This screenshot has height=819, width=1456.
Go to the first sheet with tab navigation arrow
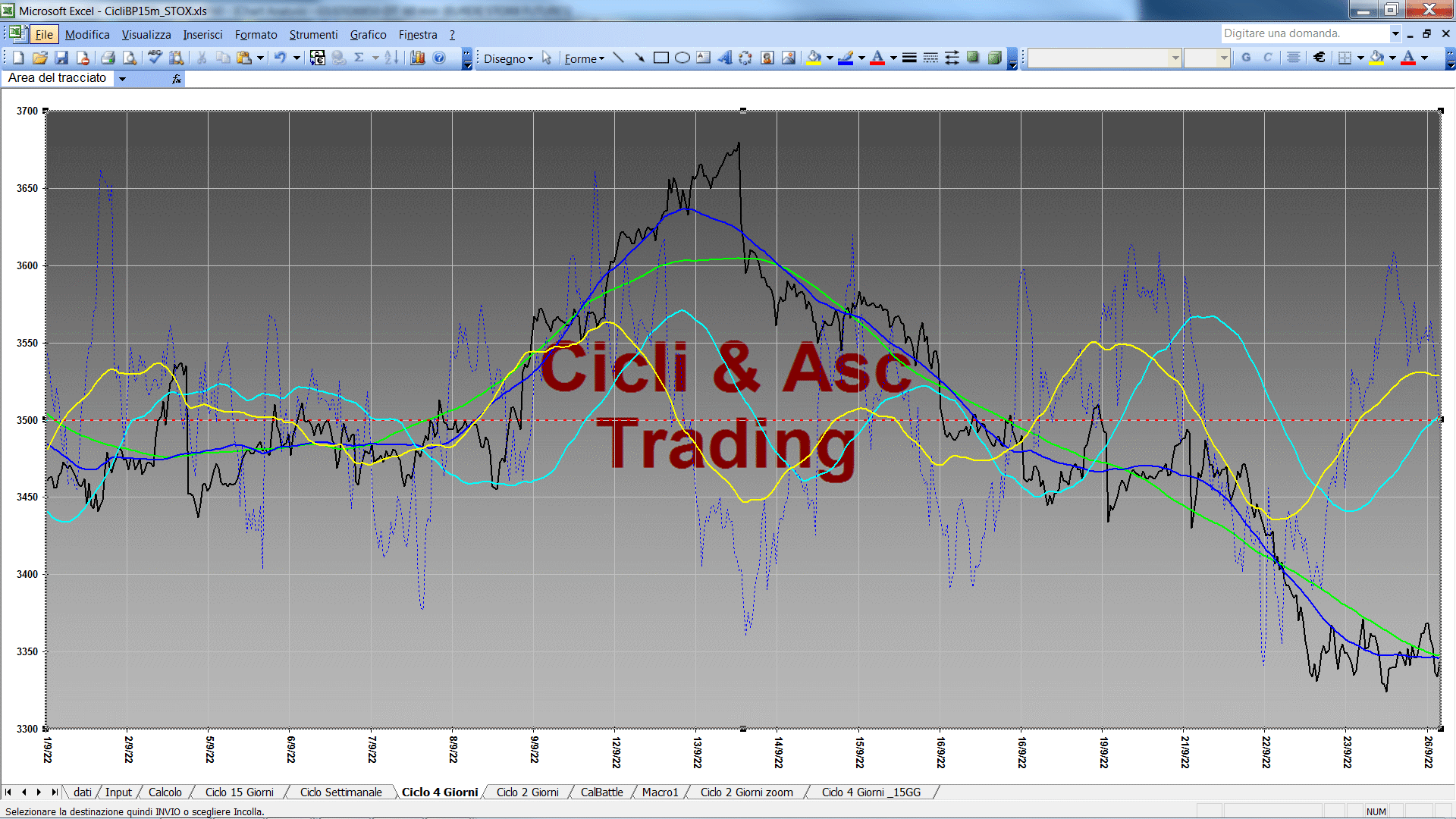8,792
